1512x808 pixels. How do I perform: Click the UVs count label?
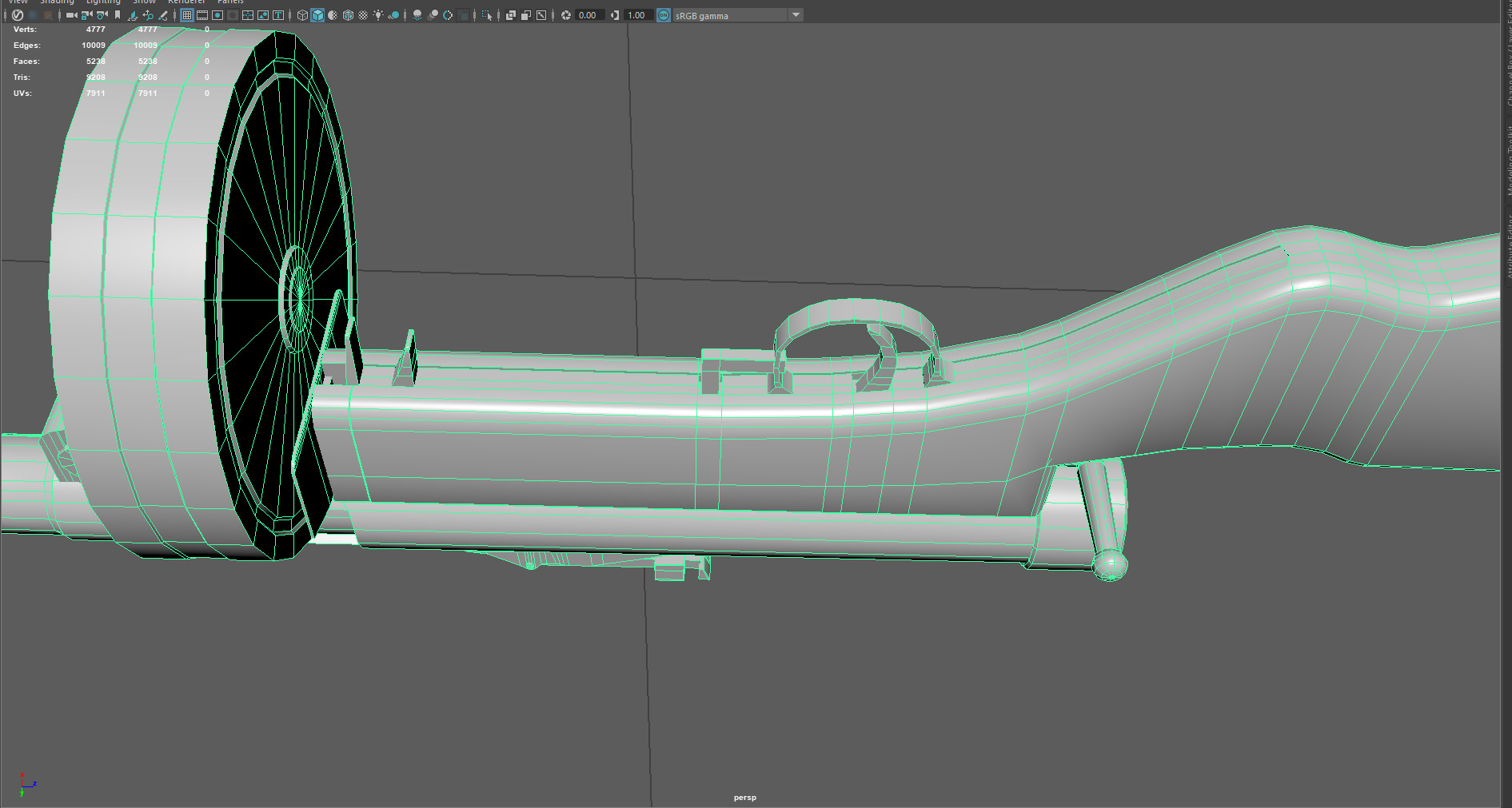tap(22, 94)
